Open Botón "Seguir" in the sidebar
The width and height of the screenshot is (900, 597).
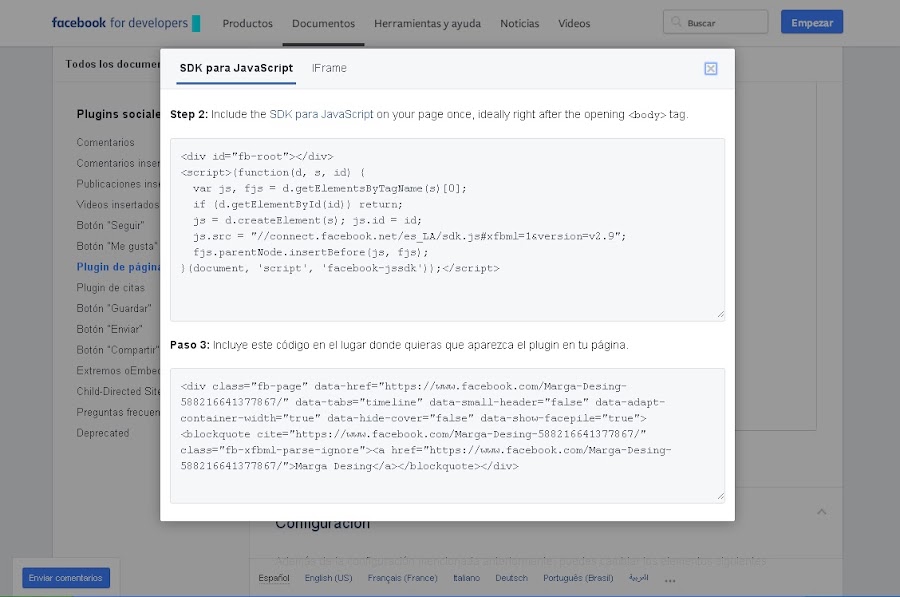coord(110,226)
